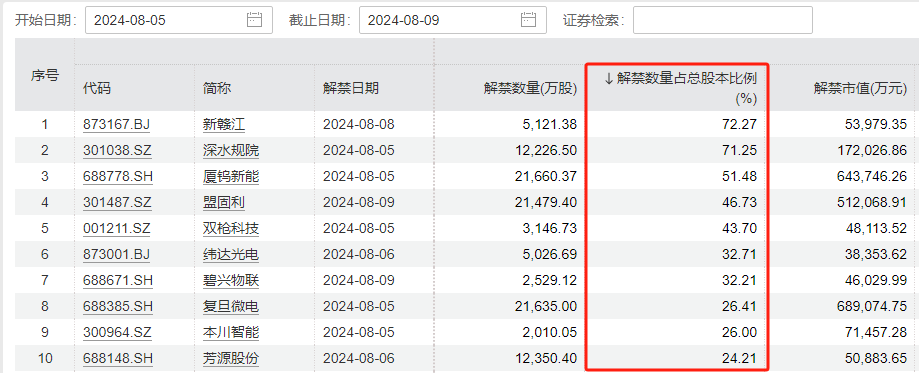Click the 解禁数量(万股) column header
This screenshot has width=919, height=373.
click(x=530, y=89)
